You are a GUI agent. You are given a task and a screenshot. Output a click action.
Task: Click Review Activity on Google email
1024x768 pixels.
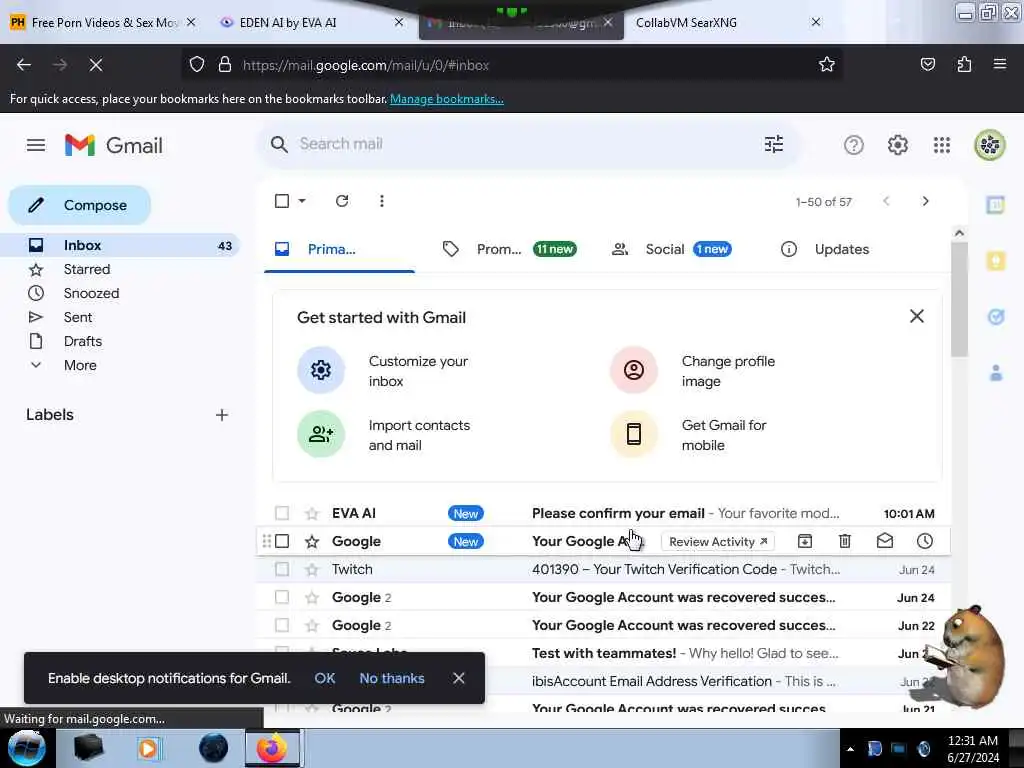click(718, 541)
